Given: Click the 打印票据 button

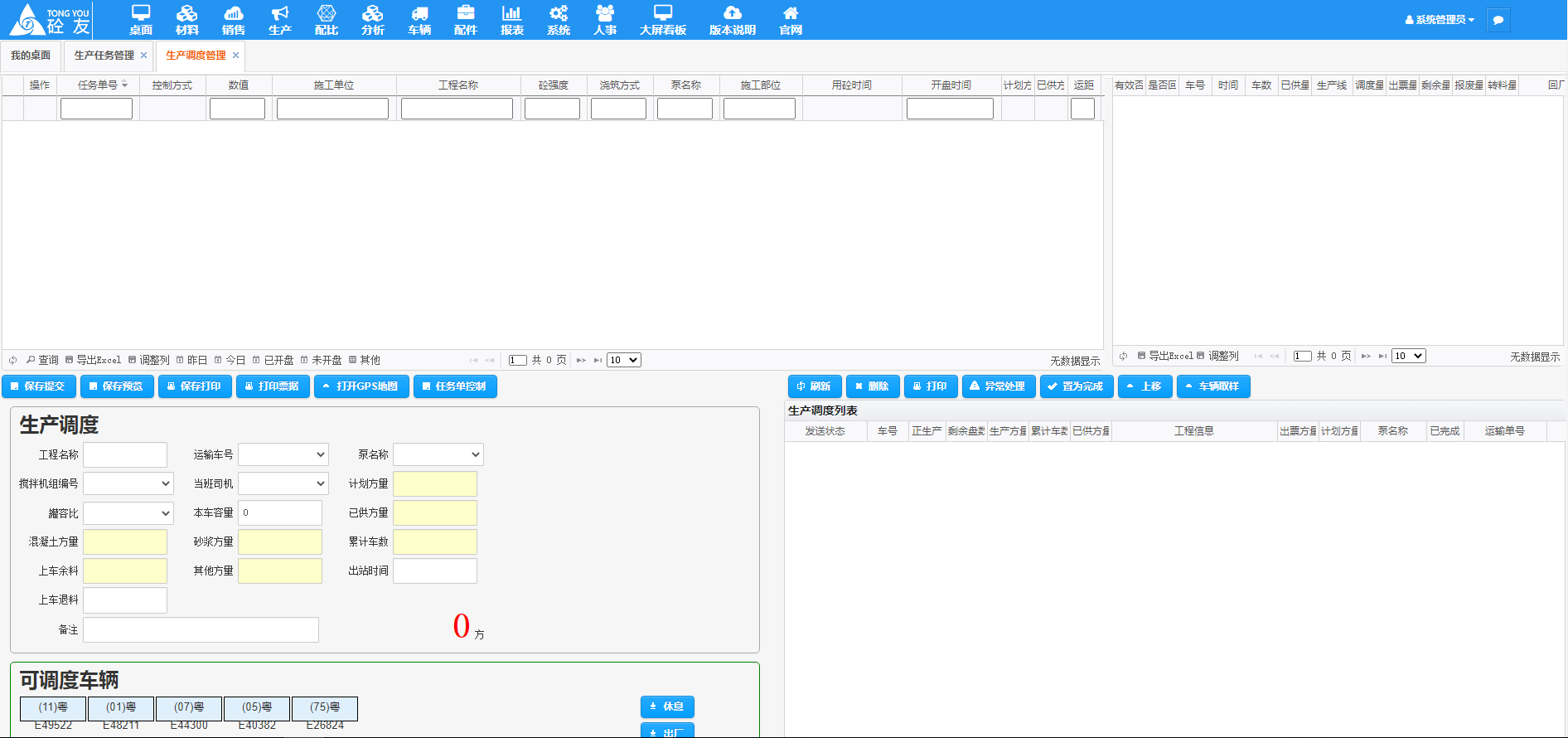Looking at the screenshot, I should click(x=273, y=386).
